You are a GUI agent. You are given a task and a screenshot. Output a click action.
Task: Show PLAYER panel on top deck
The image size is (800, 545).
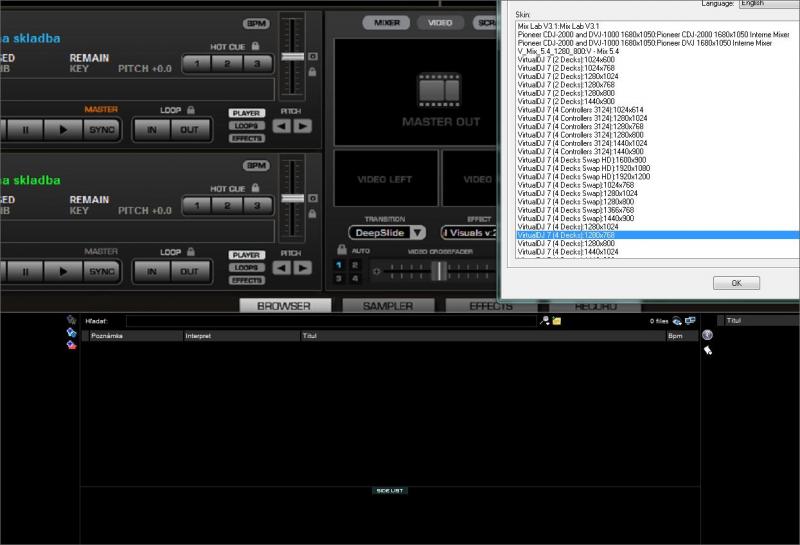[246, 113]
